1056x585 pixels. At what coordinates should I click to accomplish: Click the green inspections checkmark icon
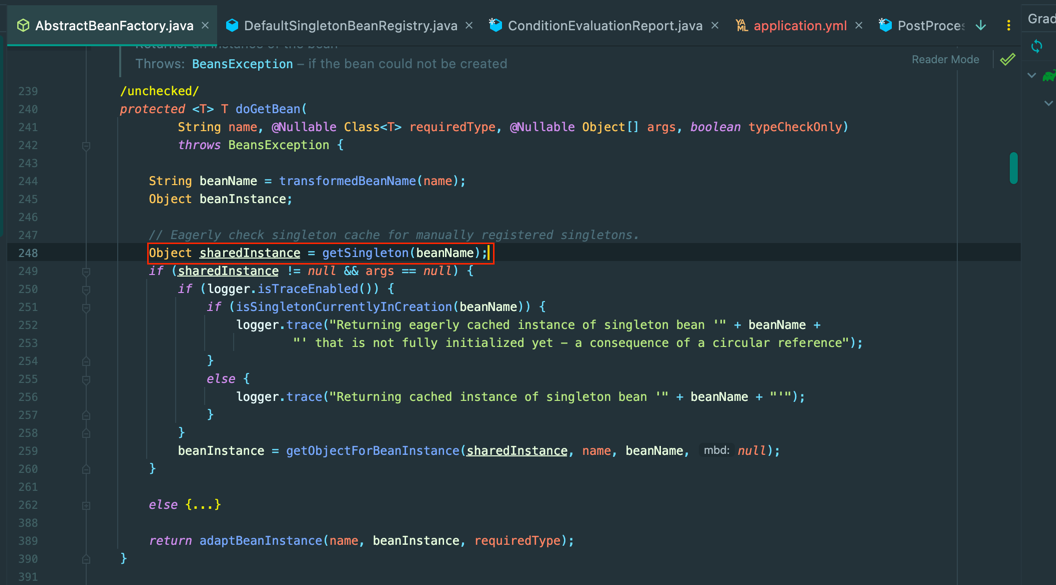(x=1008, y=59)
